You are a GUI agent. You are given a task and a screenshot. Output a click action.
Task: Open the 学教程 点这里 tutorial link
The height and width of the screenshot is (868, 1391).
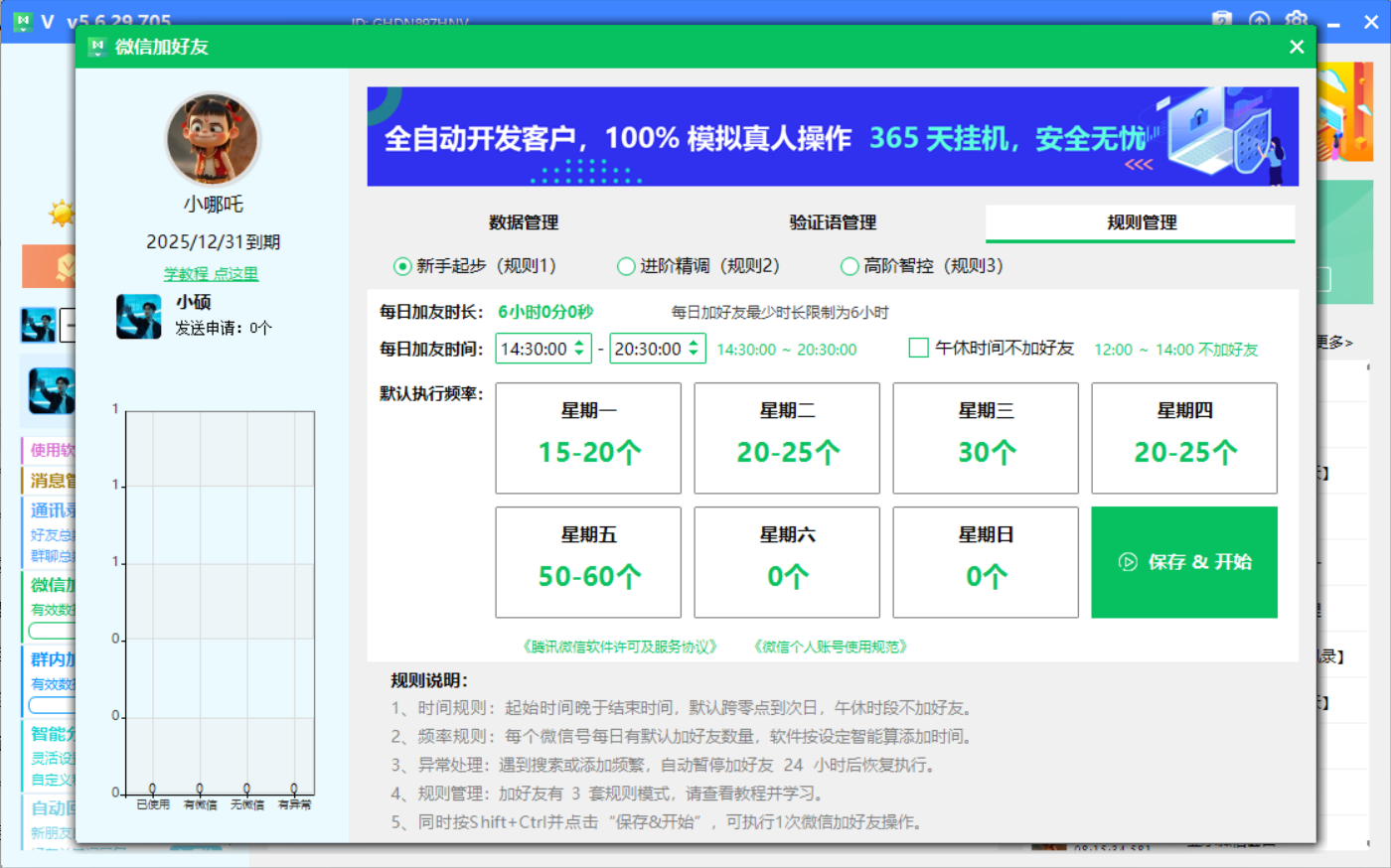point(210,273)
